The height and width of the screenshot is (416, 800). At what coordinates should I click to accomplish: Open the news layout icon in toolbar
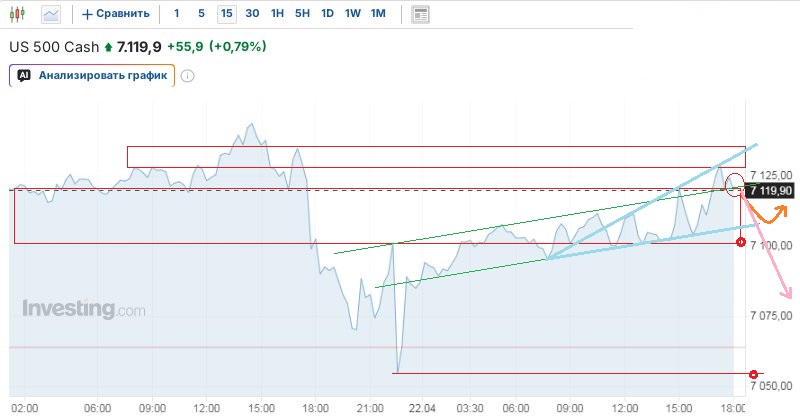420,14
